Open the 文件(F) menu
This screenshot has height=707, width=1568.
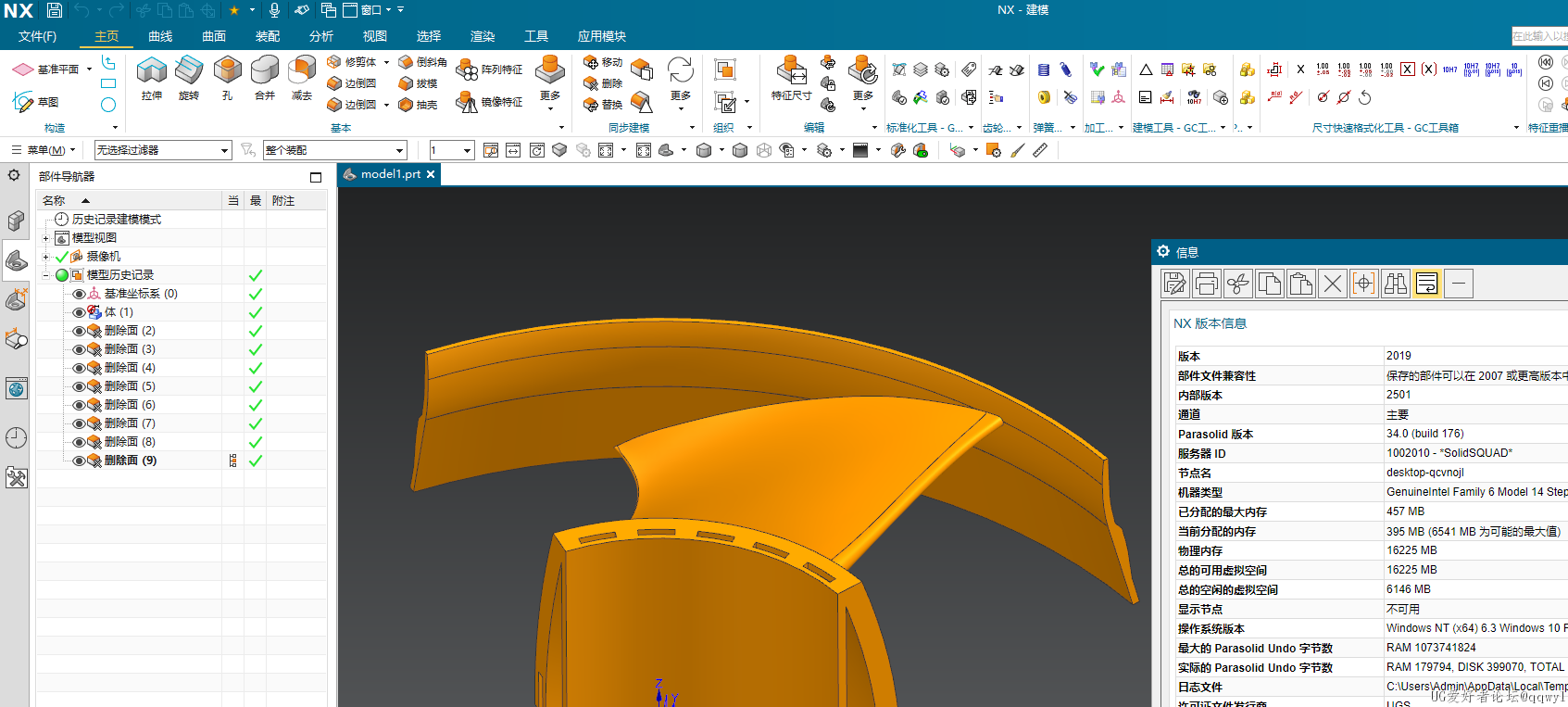click(x=37, y=36)
